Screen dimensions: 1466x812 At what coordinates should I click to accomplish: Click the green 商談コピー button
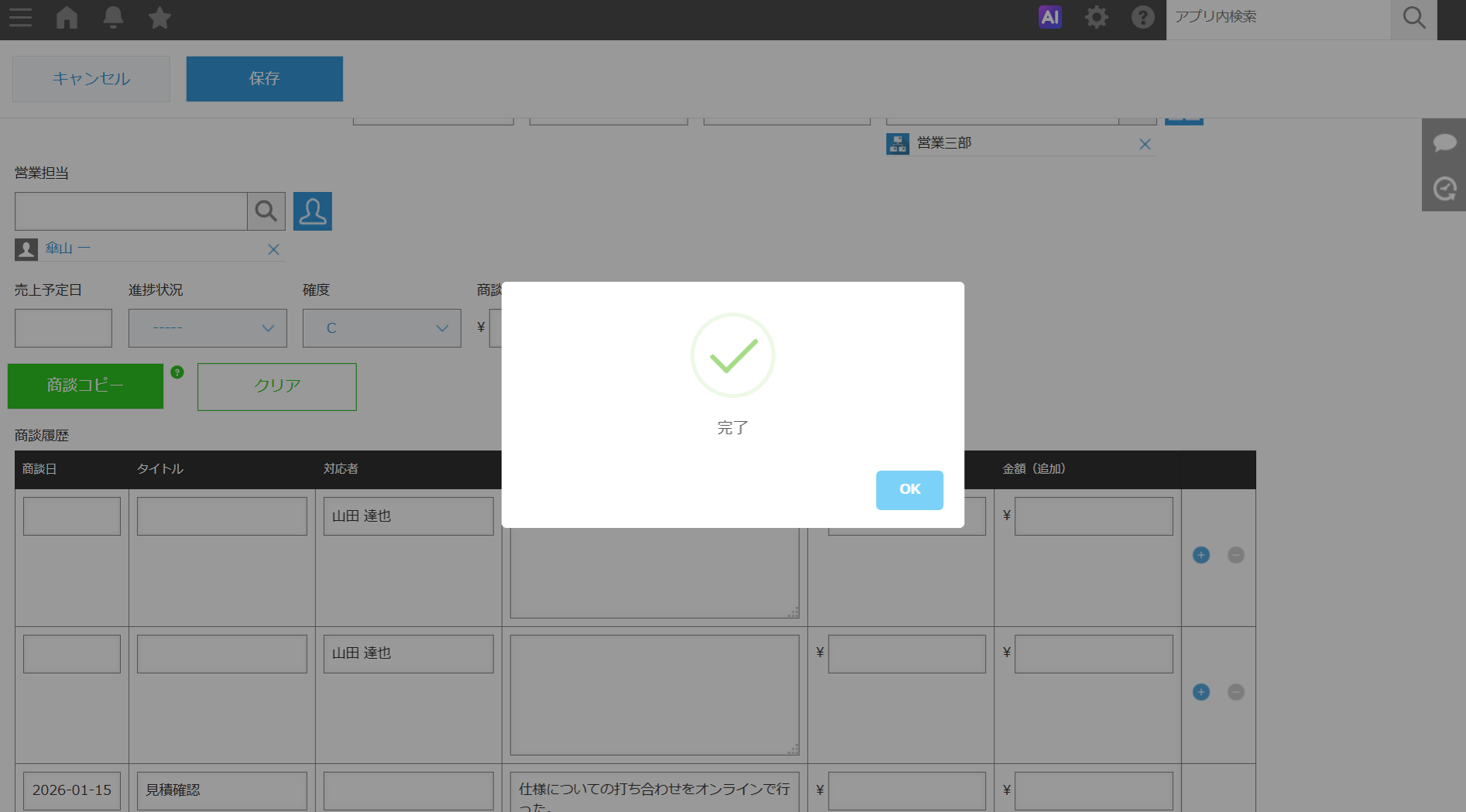coord(85,385)
